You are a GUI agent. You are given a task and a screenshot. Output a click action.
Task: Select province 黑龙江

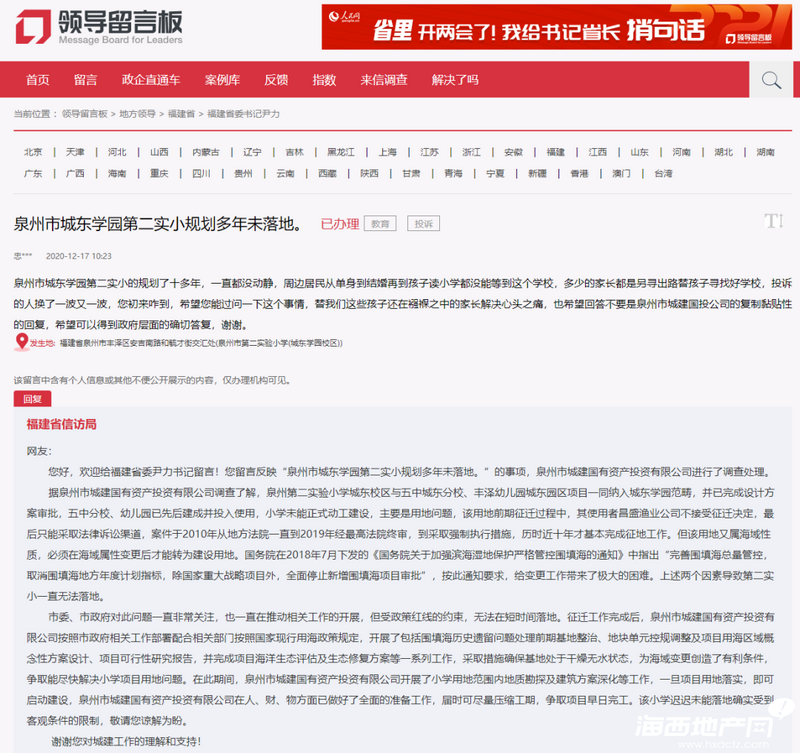click(x=341, y=152)
